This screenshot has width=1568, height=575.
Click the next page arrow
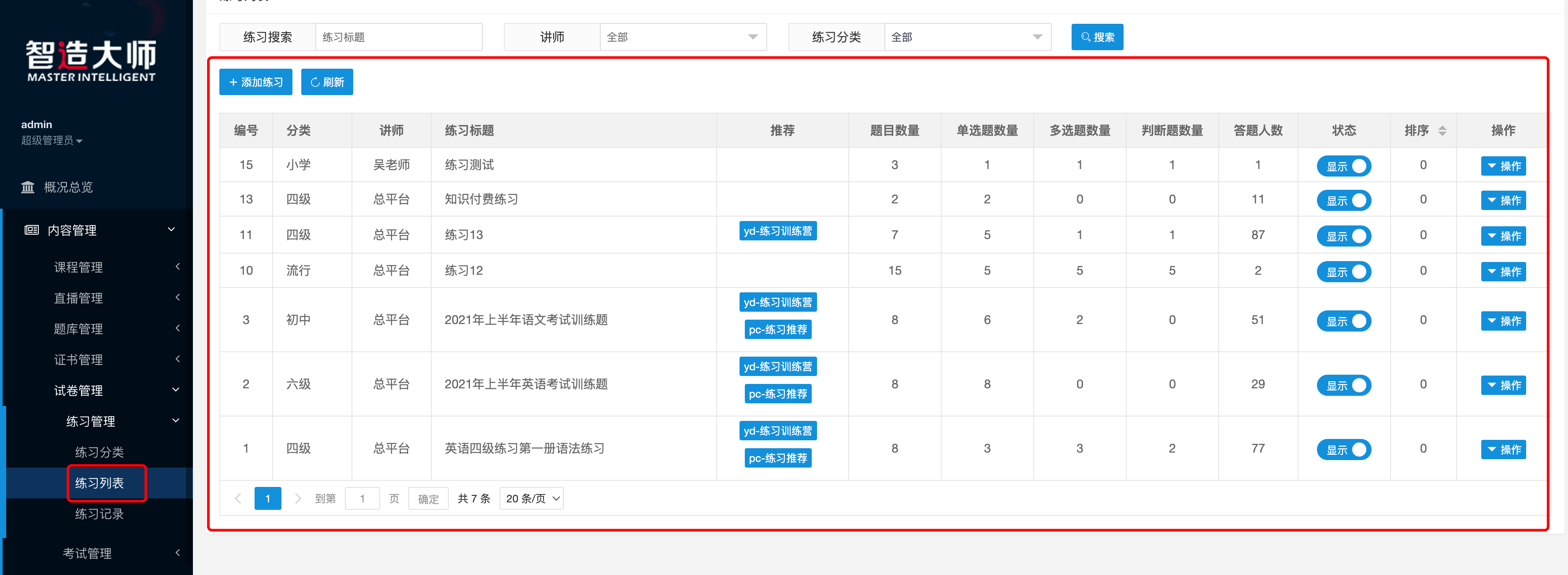(x=298, y=498)
